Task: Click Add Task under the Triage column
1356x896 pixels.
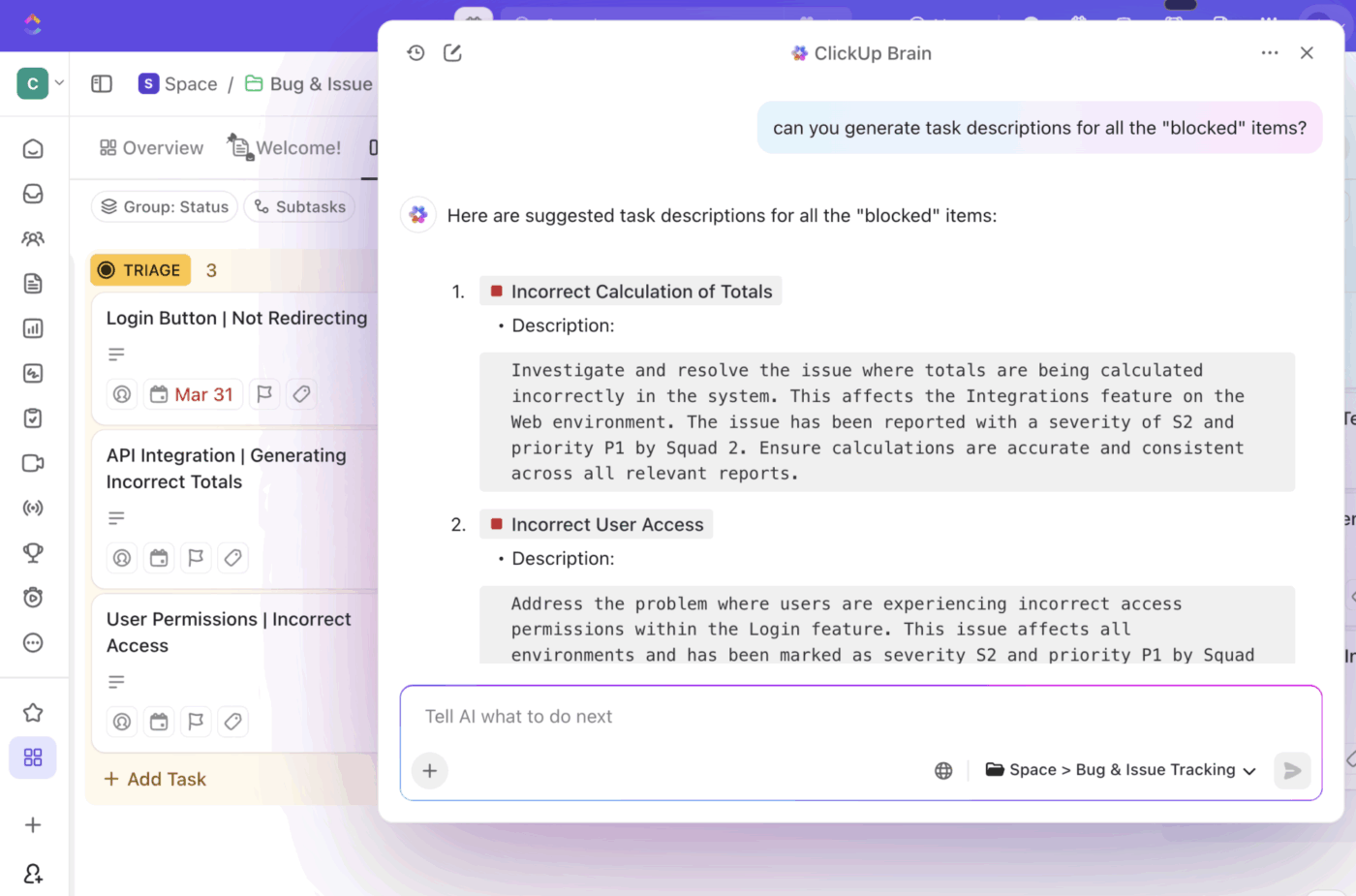Action: coord(154,778)
